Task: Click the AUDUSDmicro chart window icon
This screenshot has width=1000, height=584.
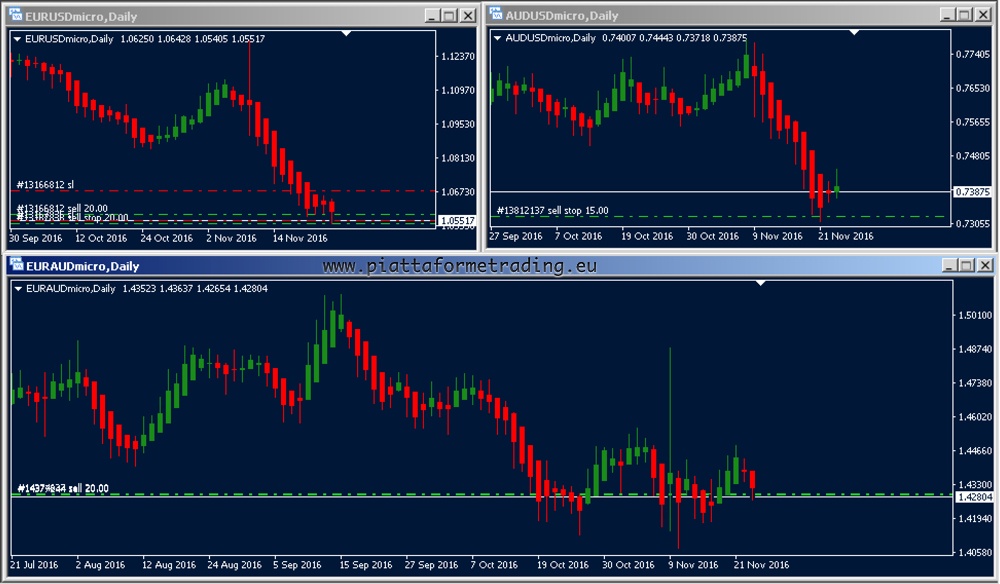Action: (x=495, y=15)
